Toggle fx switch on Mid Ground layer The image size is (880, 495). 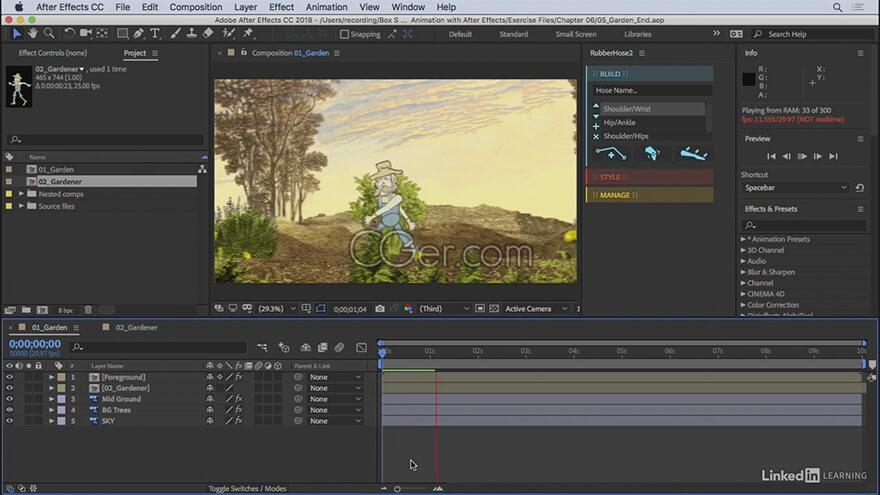pos(239,399)
